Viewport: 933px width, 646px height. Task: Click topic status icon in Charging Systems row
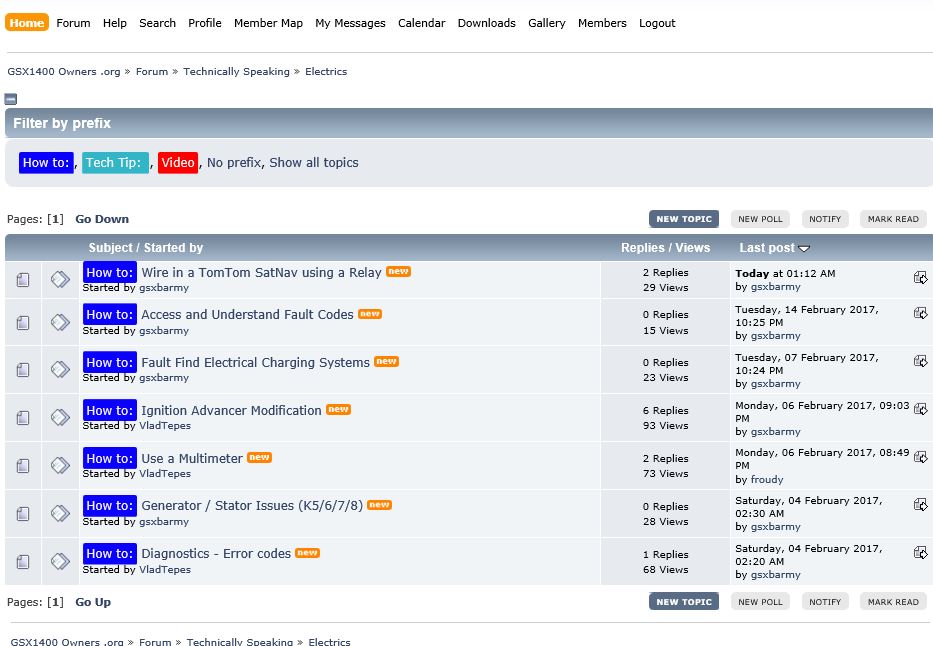point(23,369)
